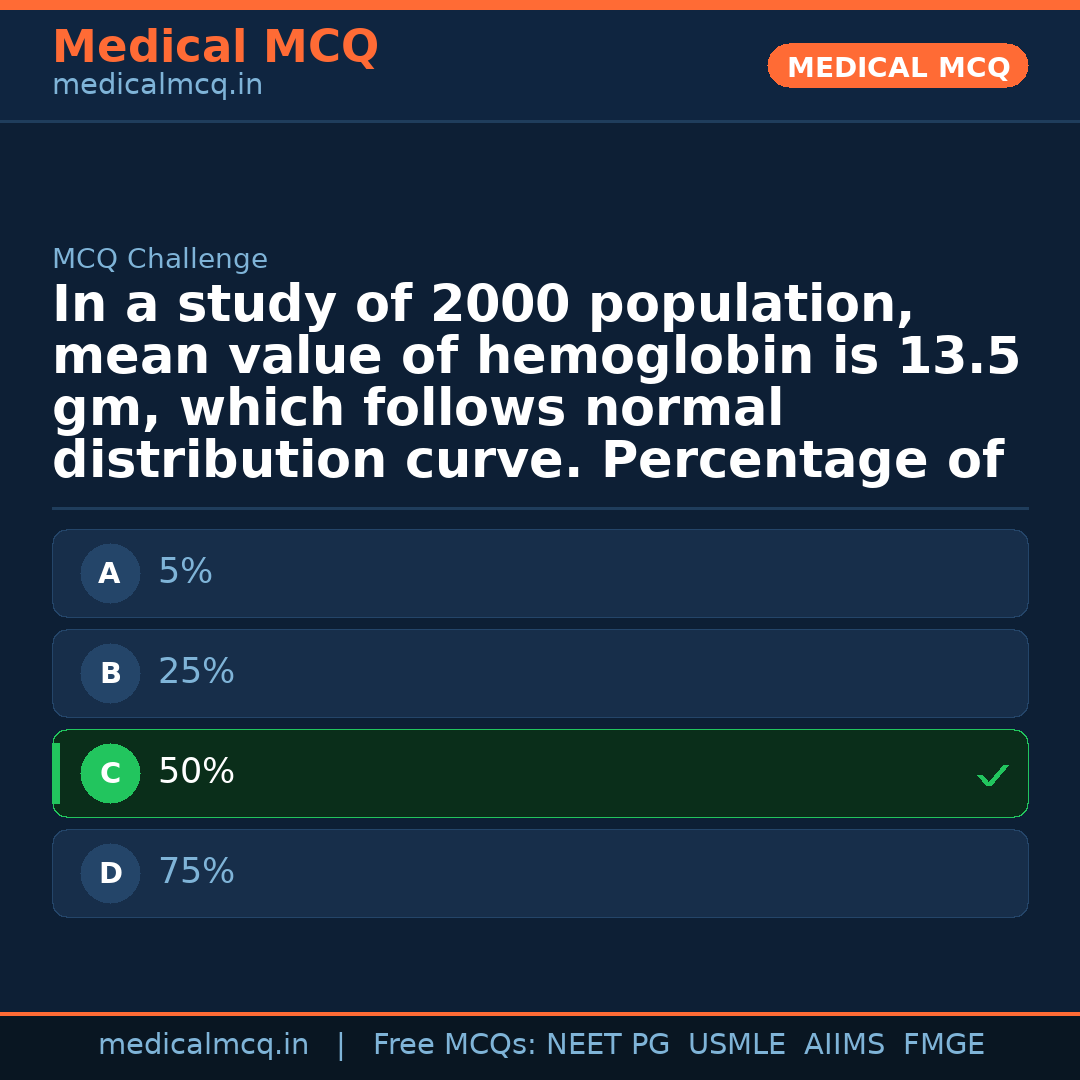Select the option B letter circle

click(110, 673)
